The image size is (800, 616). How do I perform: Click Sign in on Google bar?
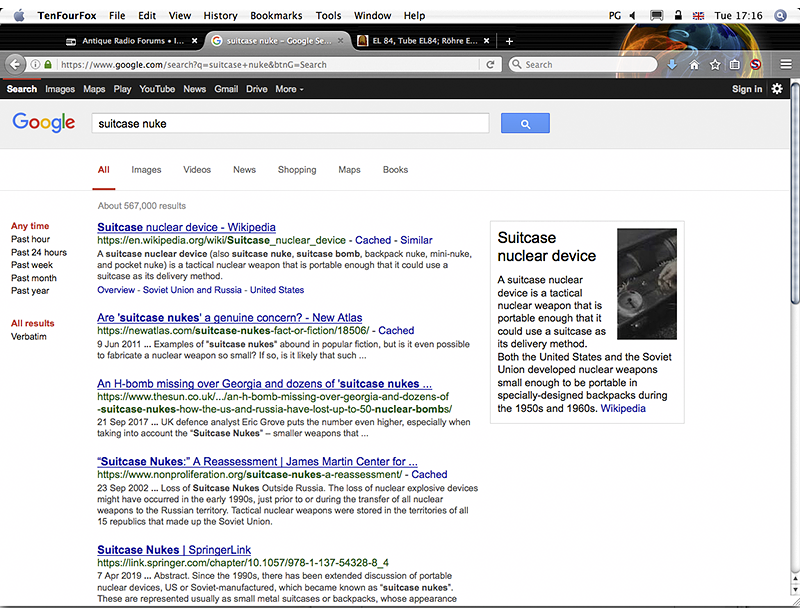coord(747,89)
